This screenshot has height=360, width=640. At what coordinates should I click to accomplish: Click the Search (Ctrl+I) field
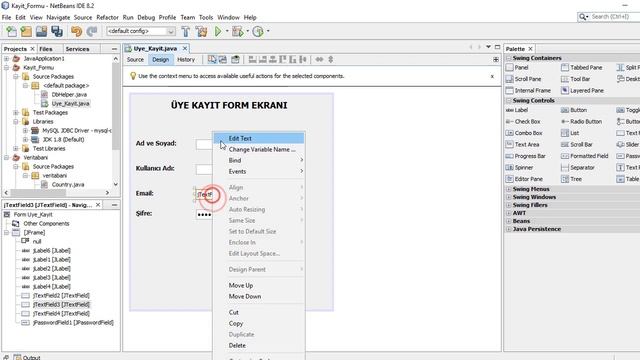[x=615, y=17]
